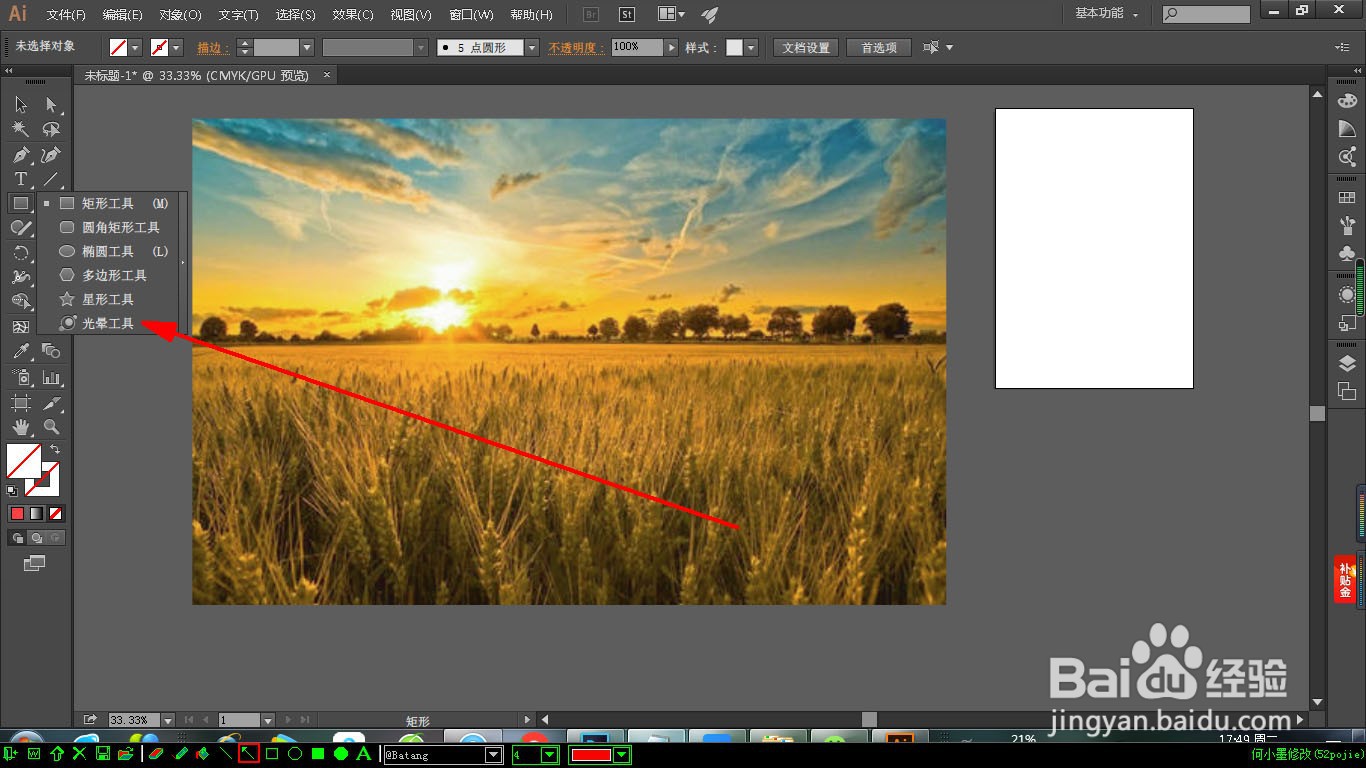
Task: Click the 文档设置 button
Action: [806, 47]
